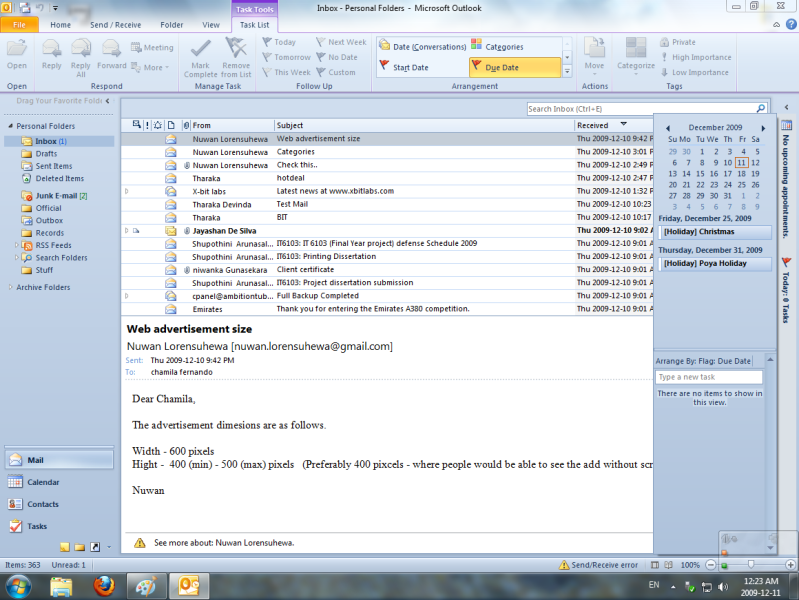This screenshot has width=799, height=600.
Task: Click the Folder List icon at the navigation pane bottom
Action: 79,547
